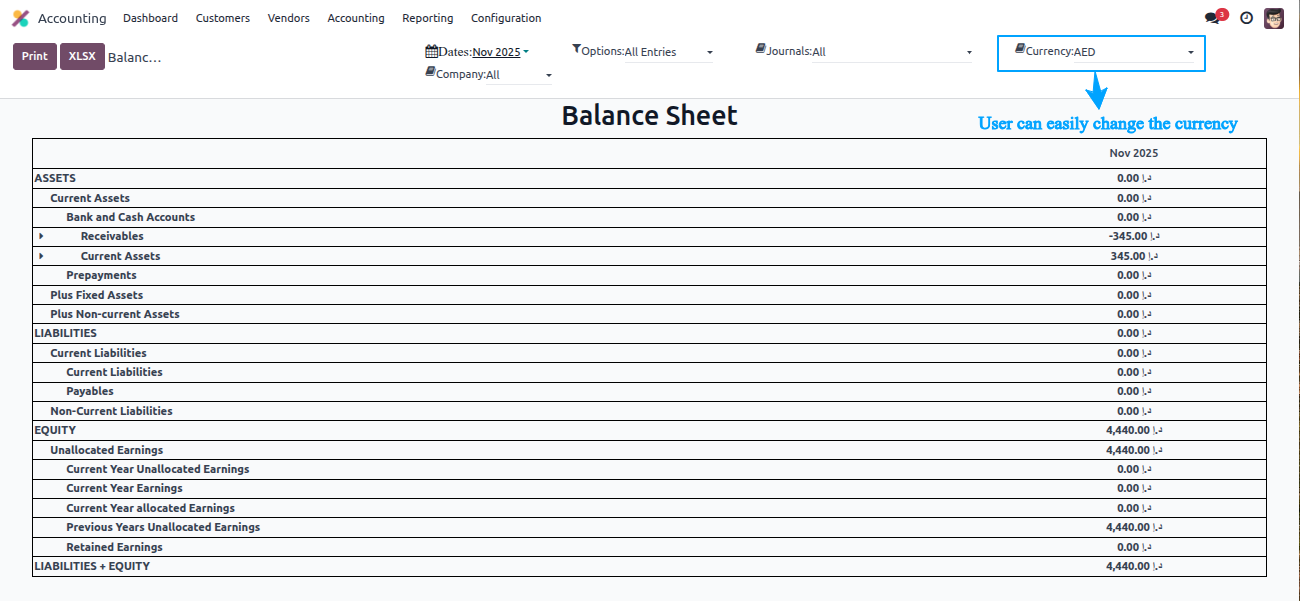Click the EQUITY row label
Screen dimensions: 1300x601
point(55,430)
